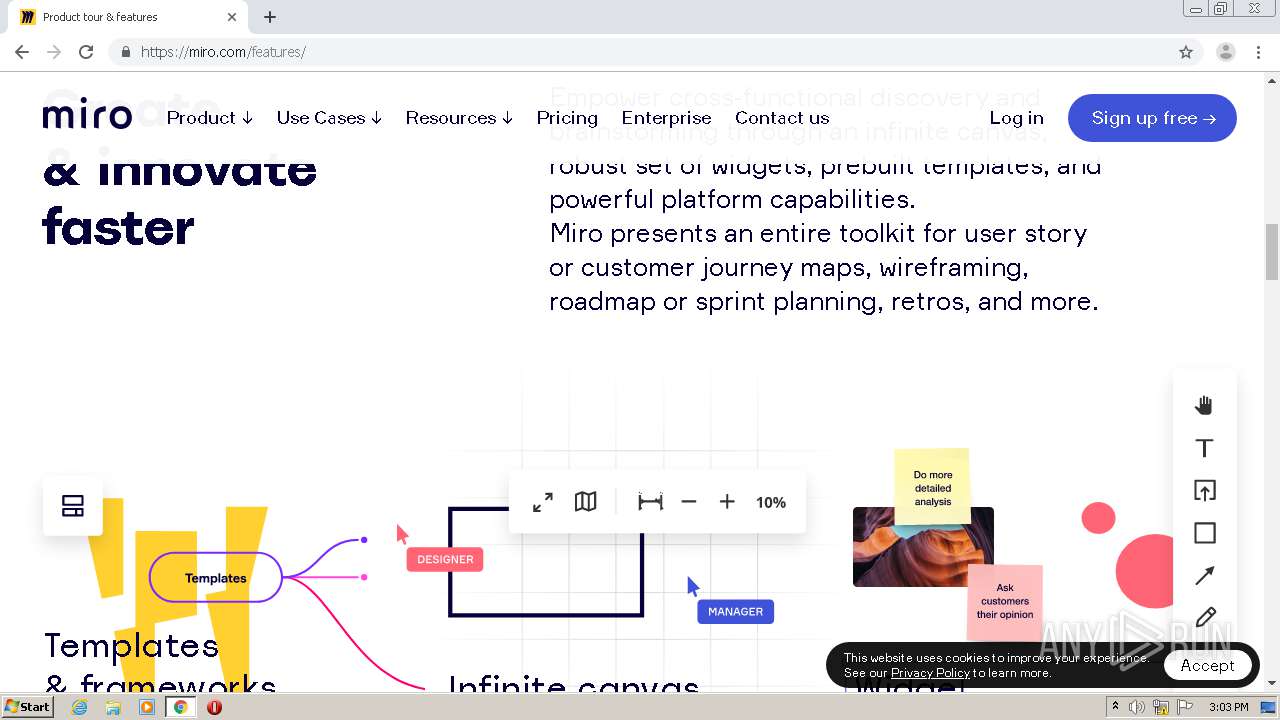Click the page vertical scrollbar thumb
This screenshot has width=1280, height=720.
[1272, 252]
